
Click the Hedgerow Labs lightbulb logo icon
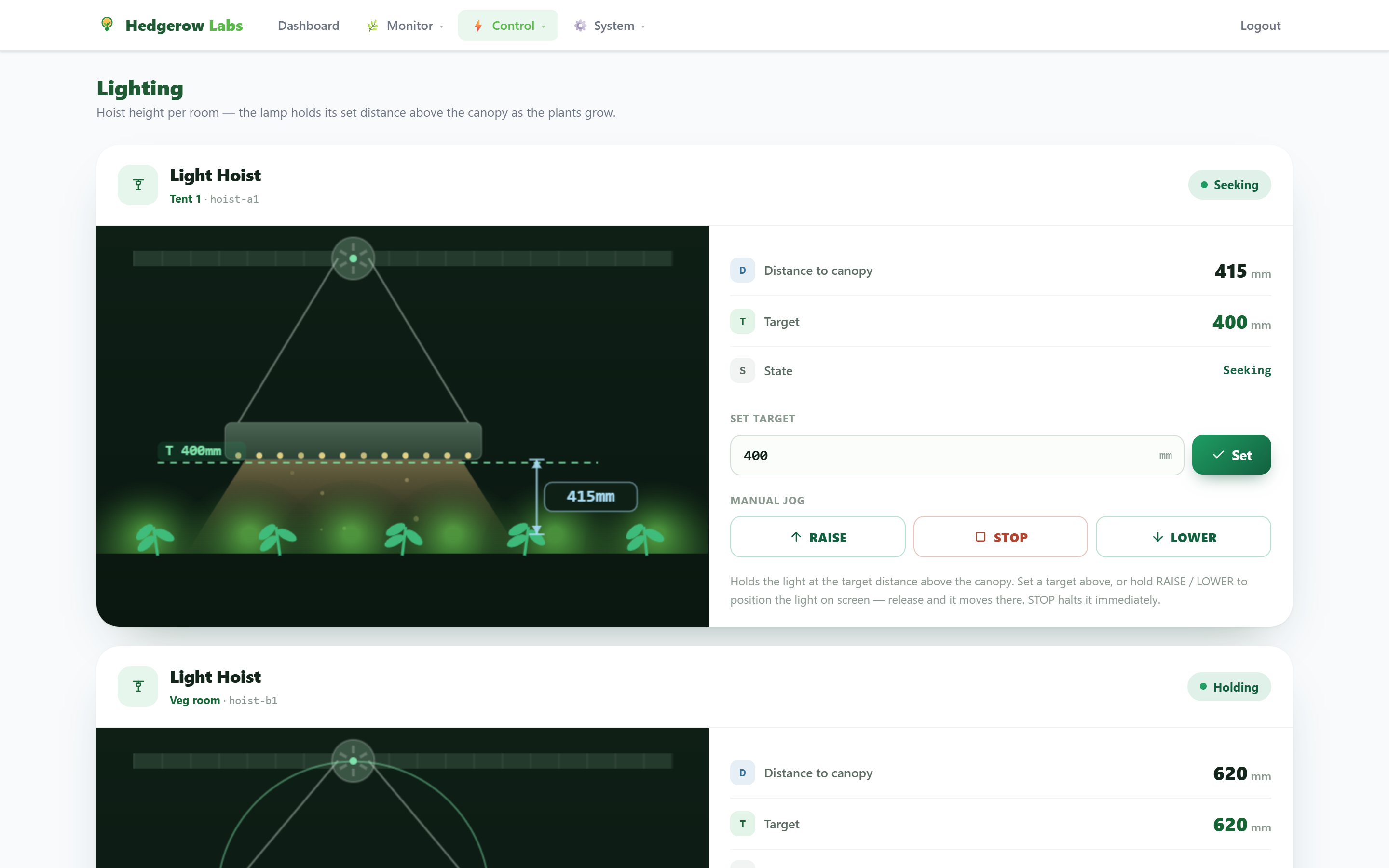107,24
